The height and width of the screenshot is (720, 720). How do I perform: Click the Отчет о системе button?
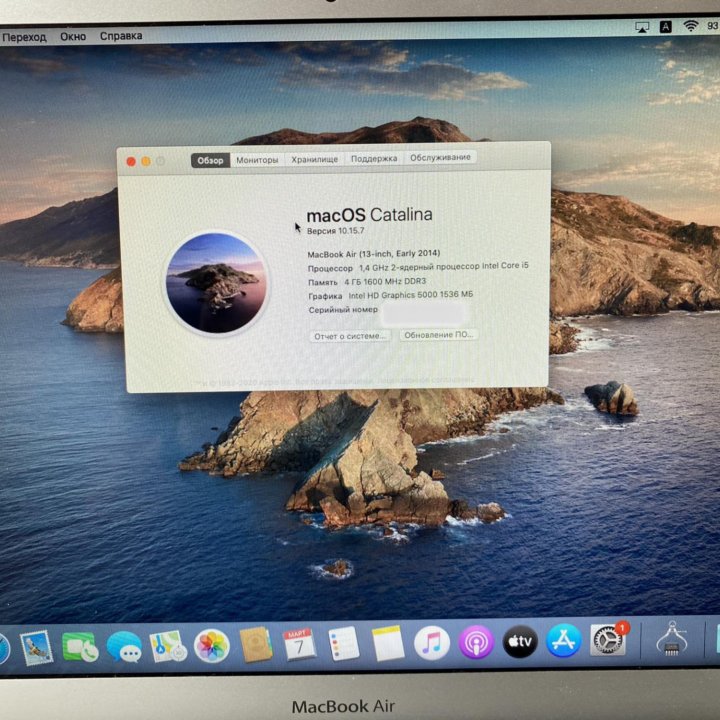pos(350,336)
